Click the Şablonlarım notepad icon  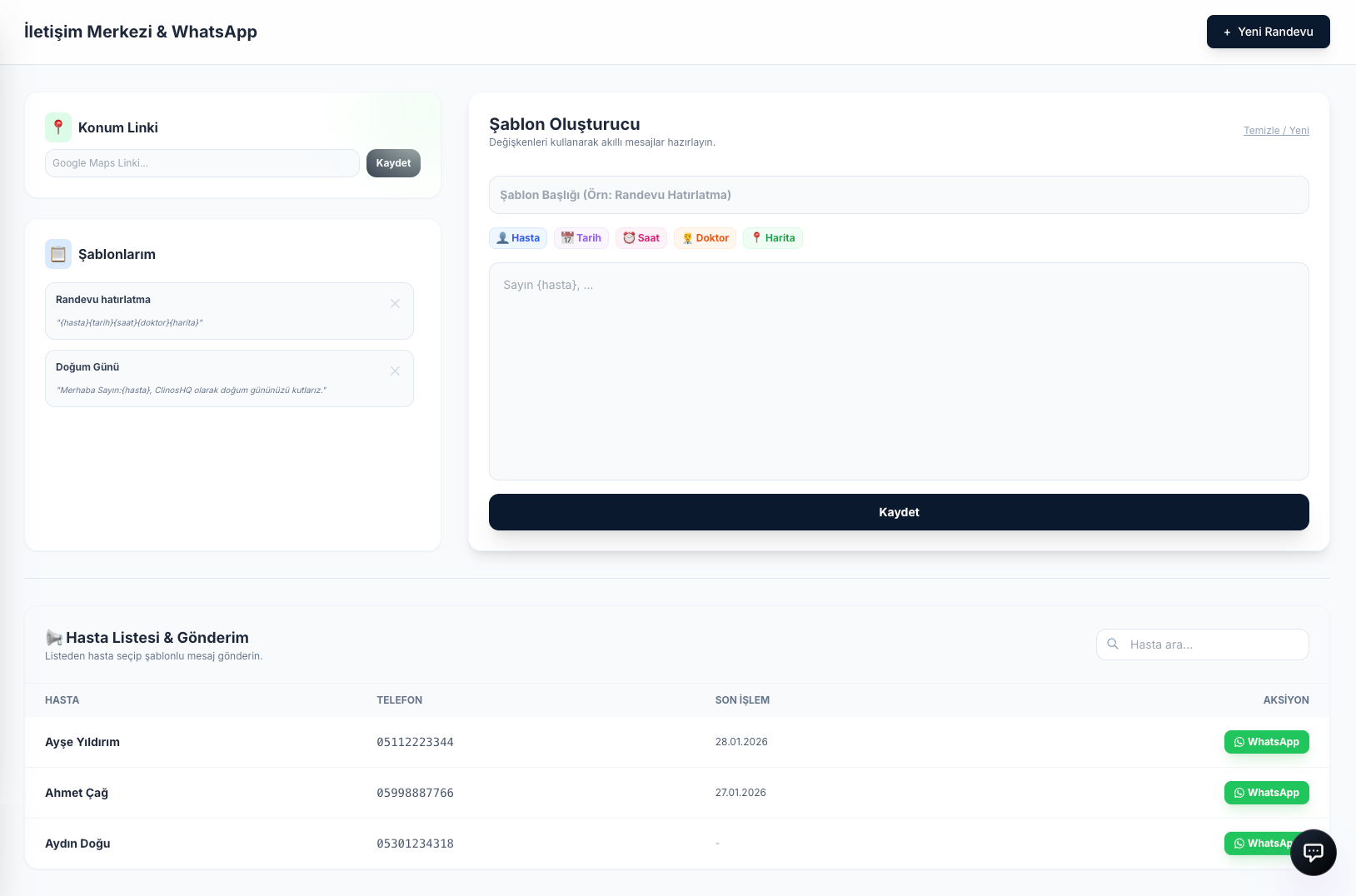point(58,254)
